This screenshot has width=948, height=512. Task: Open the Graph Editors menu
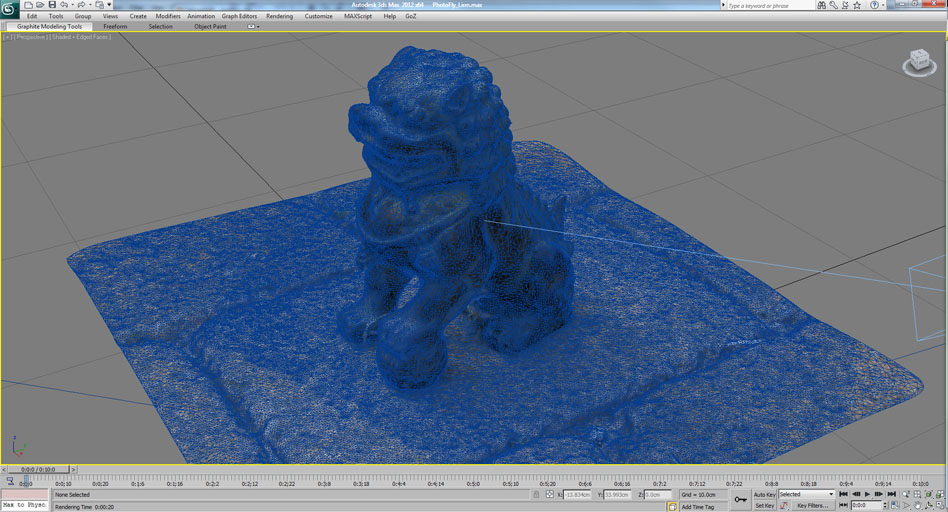pos(239,16)
